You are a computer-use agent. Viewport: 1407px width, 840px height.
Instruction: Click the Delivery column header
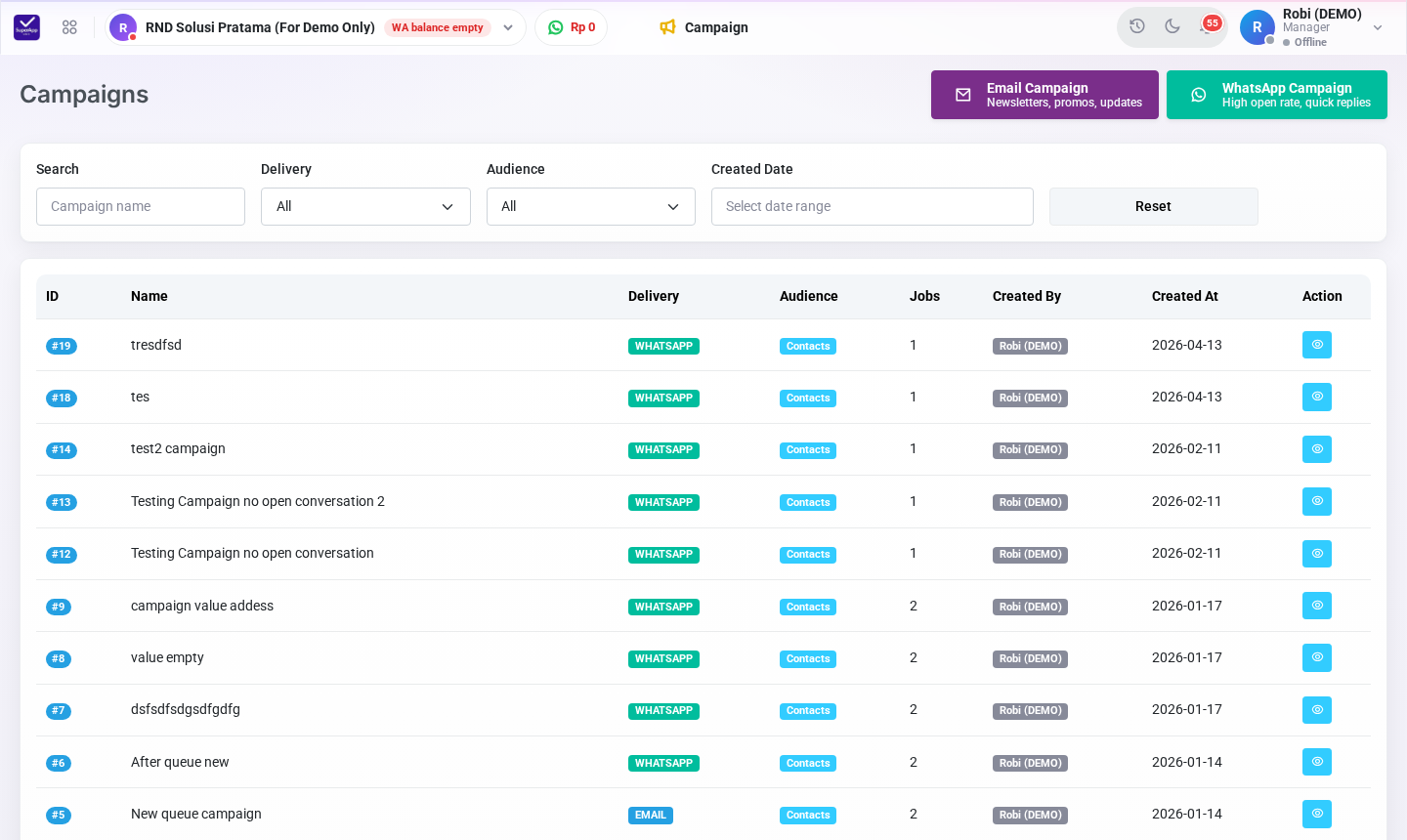pos(654,296)
